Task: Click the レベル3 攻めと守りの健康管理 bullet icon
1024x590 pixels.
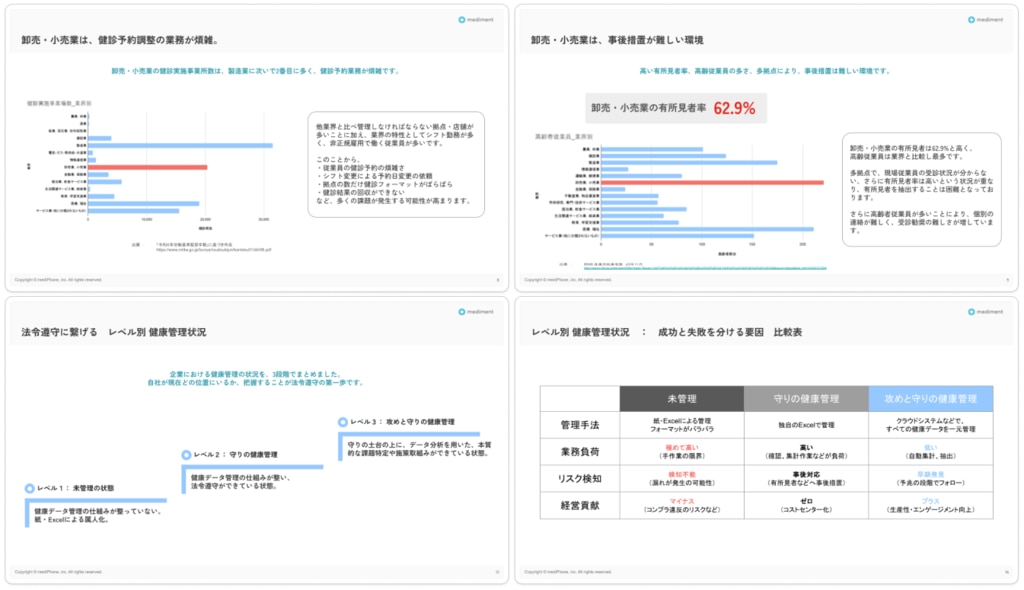Action: 343,422
